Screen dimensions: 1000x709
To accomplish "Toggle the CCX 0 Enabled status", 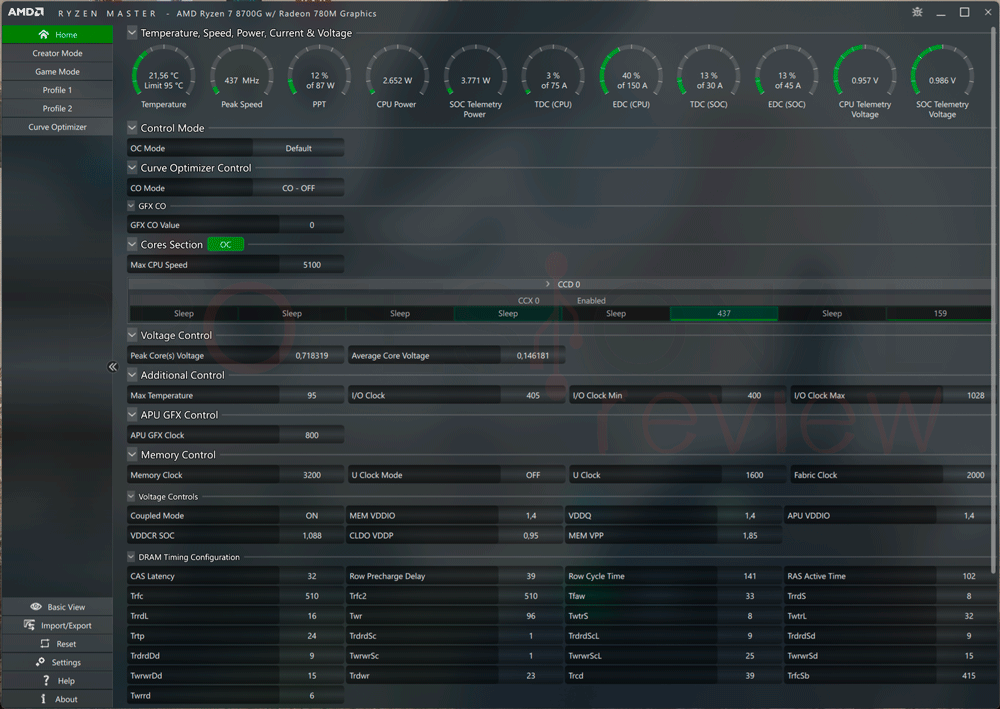I will coord(591,300).
